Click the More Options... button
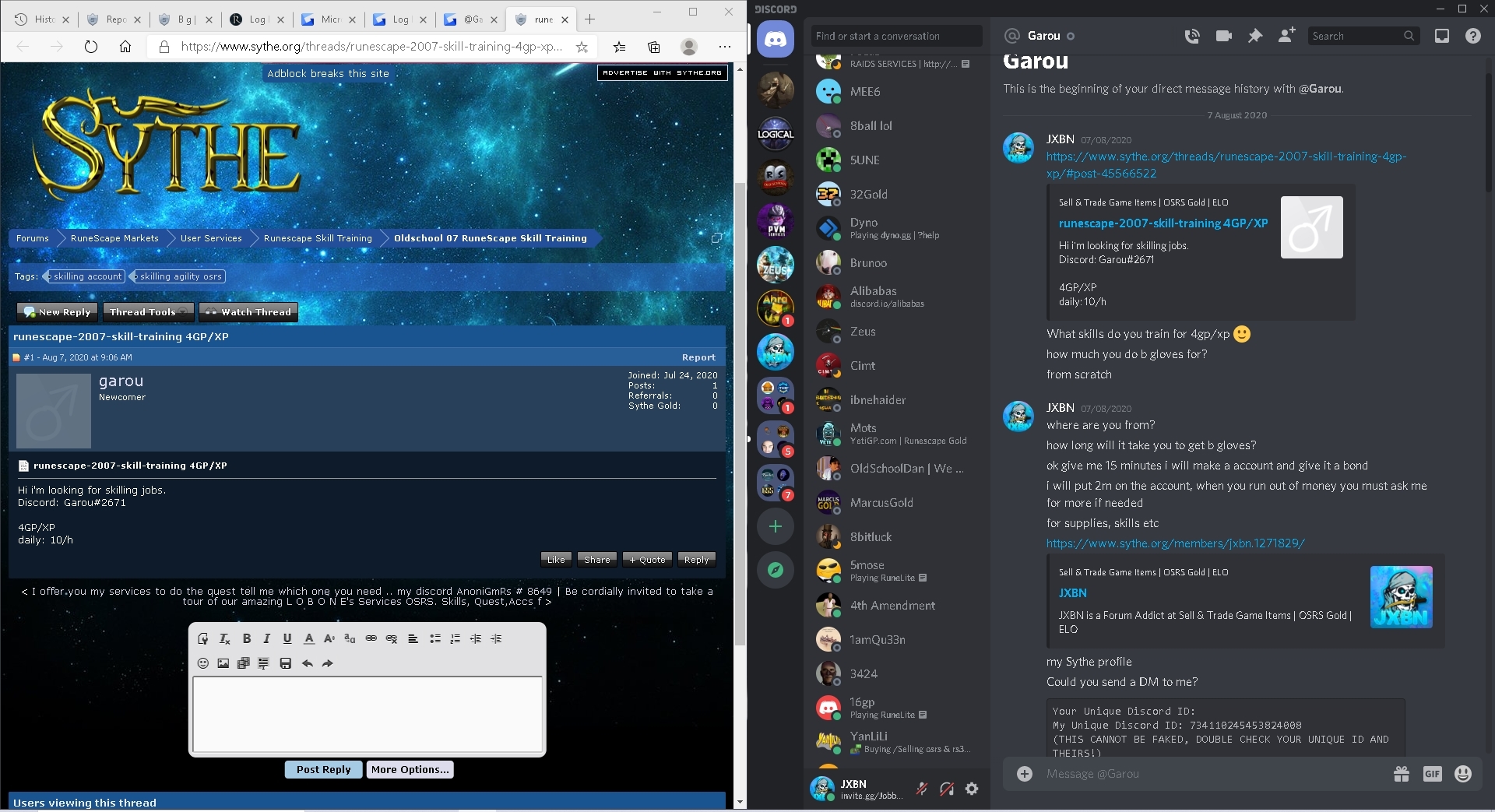The height and width of the screenshot is (812, 1495). (410, 769)
